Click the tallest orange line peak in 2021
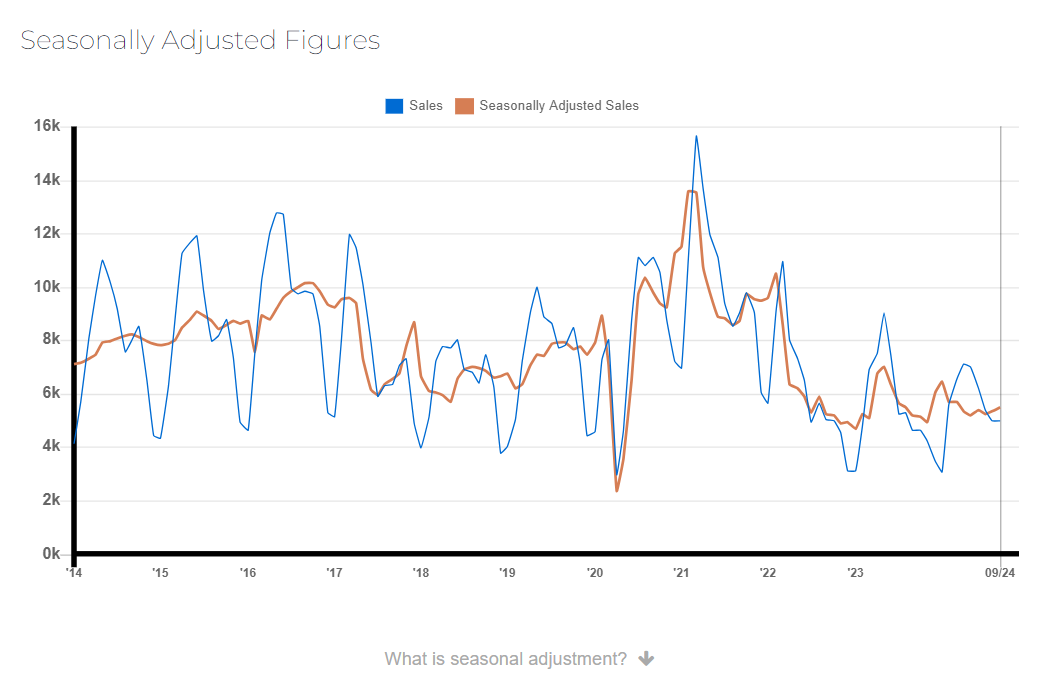Image resolution: width=1040 pixels, height=696 pixels. click(691, 191)
